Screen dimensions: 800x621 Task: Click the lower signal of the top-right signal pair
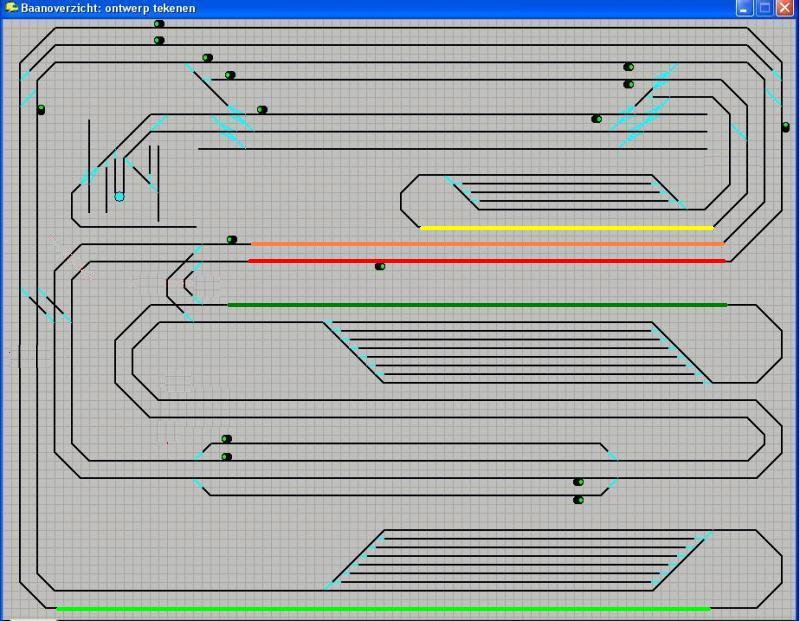pos(629,84)
